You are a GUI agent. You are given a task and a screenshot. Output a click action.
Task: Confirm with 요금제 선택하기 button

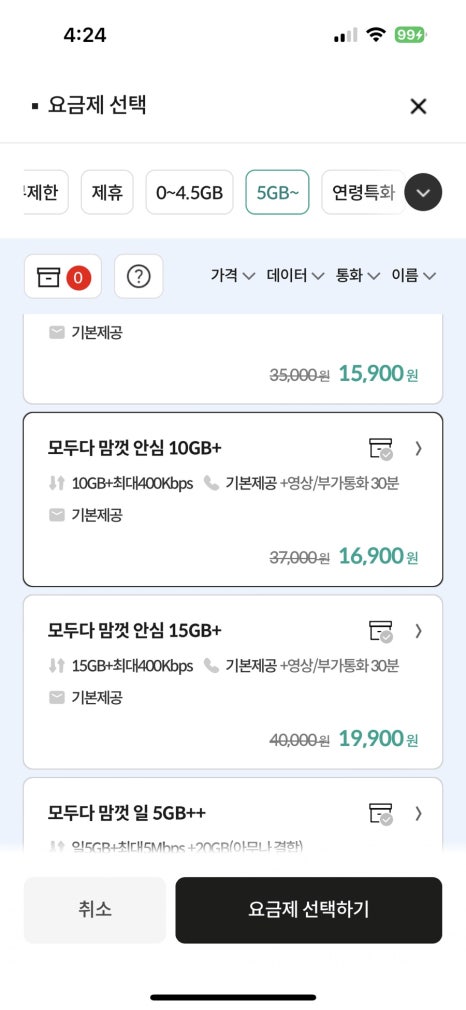pos(309,910)
